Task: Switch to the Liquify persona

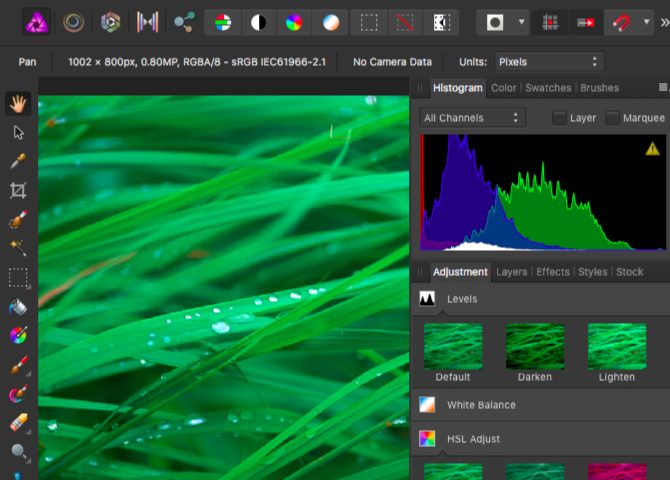Action: pyautogui.click(x=73, y=21)
